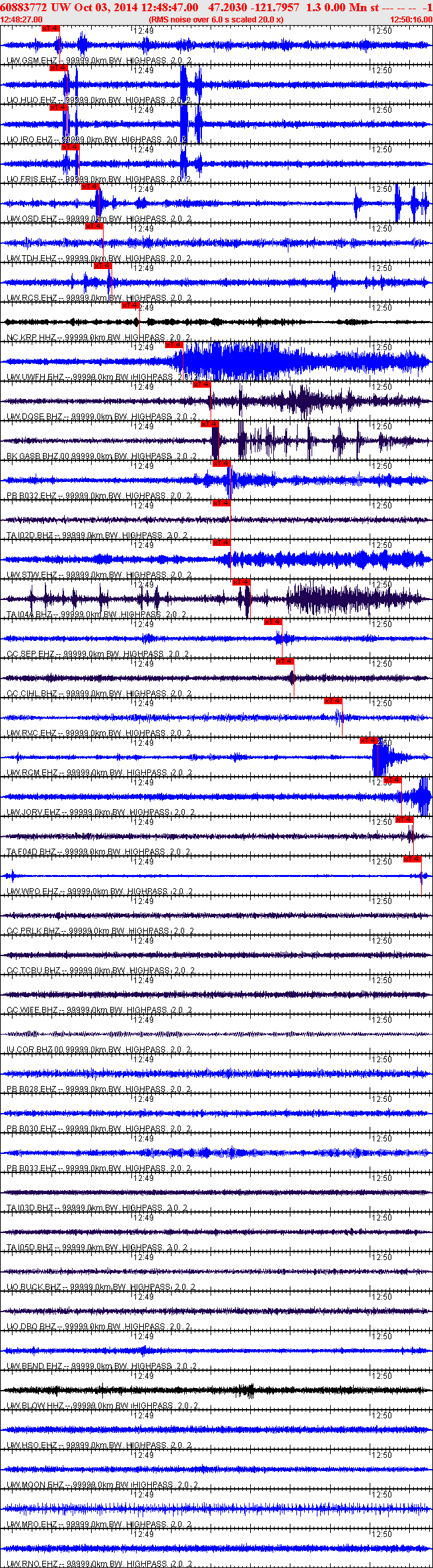Click the event ID 60883772 in the header
Image resolution: width=433 pixels, height=1568 pixels.
tap(24, 7)
